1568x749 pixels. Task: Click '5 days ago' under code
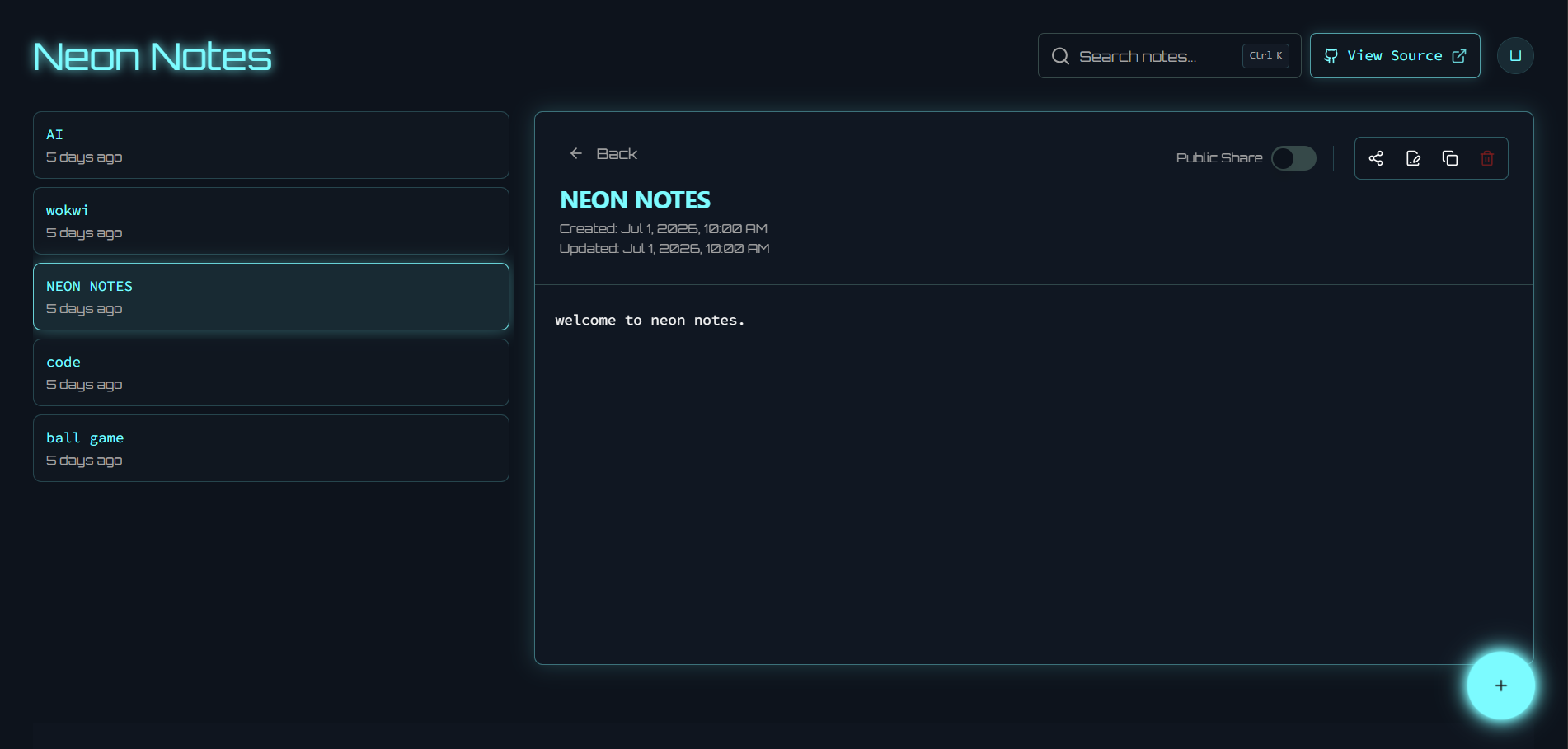tap(84, 385)
